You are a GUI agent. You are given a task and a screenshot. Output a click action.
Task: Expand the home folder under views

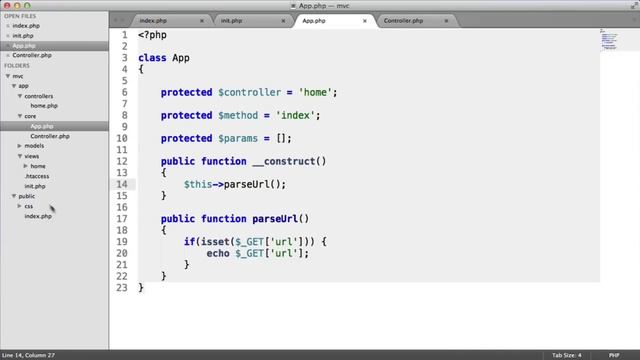(26, 166)
